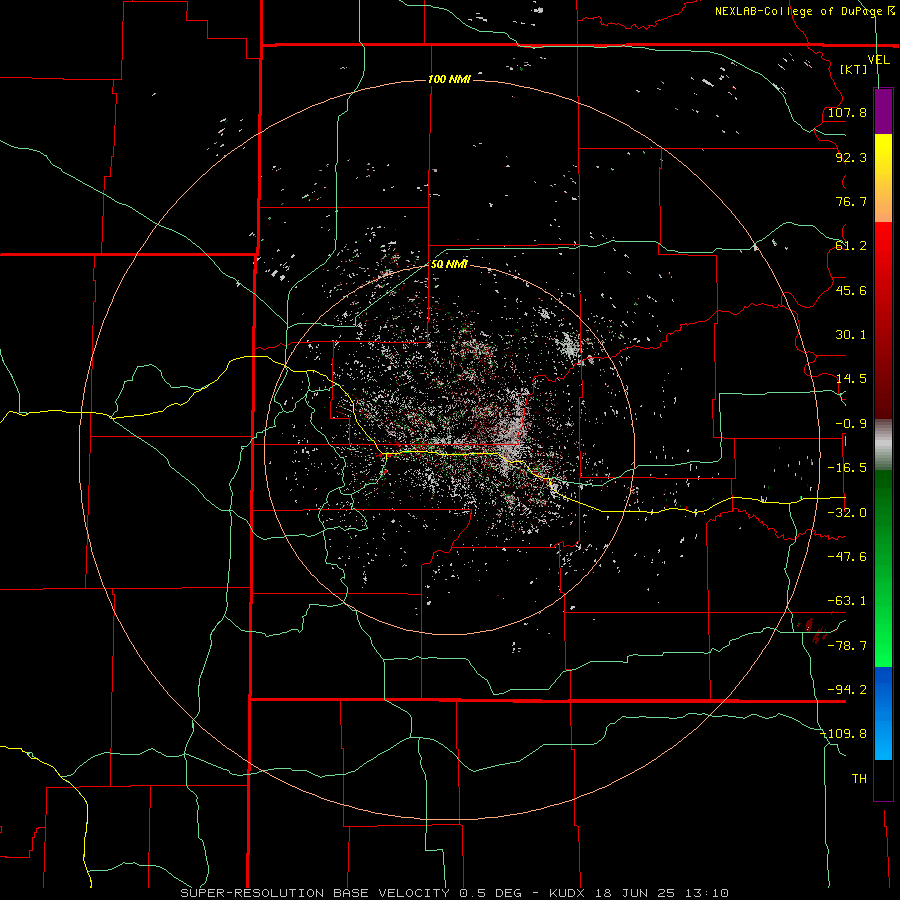This screenshot has width=900, height=900.
Task: Click the Super-Resolution Base Velocity caption text
Action: (454, 893)
